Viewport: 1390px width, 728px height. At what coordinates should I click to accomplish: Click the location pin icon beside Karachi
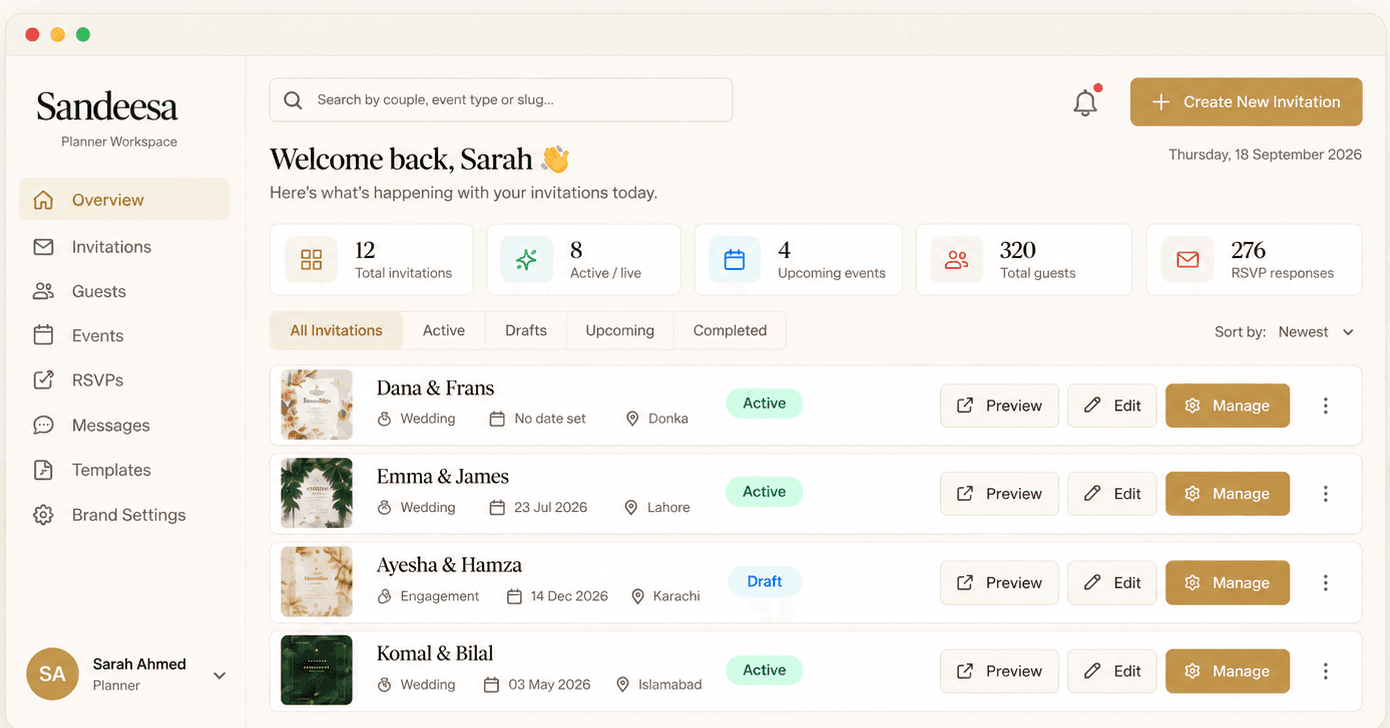(x=638, y=596)
